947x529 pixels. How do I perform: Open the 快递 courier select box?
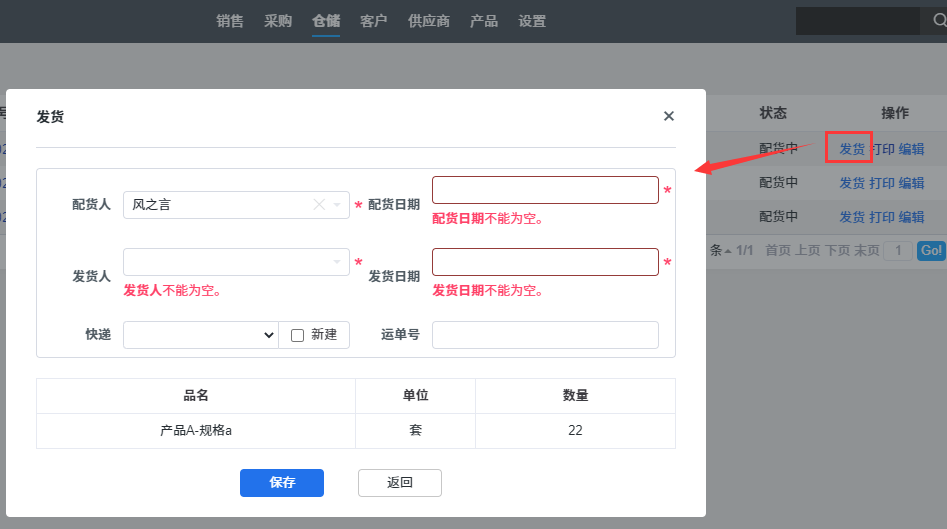click(x=201, y=335)
